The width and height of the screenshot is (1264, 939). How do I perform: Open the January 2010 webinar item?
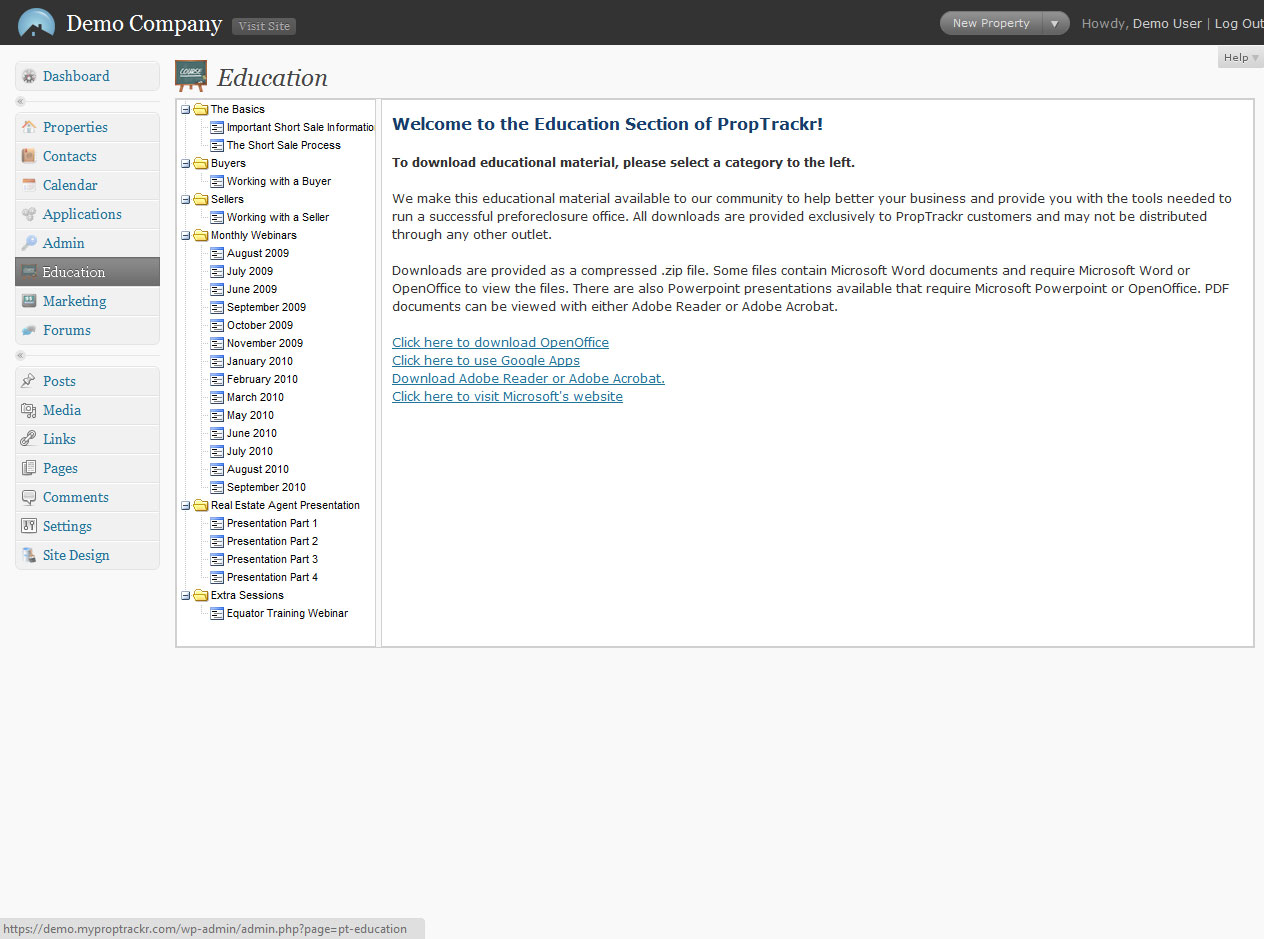pos(259,361)
